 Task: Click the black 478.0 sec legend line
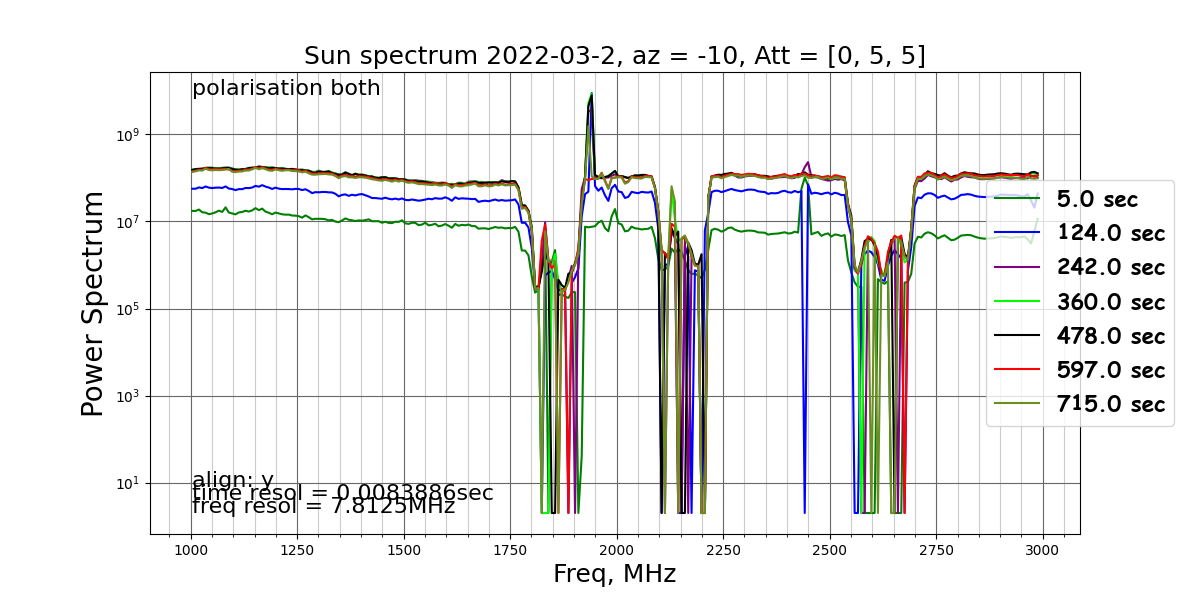click(1018, 335)
